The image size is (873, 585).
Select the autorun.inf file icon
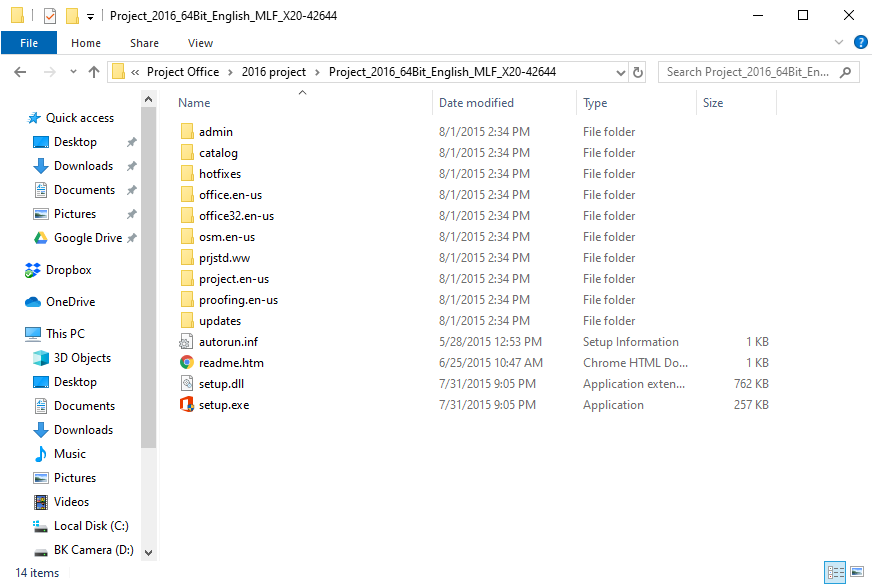pos(186,342)
